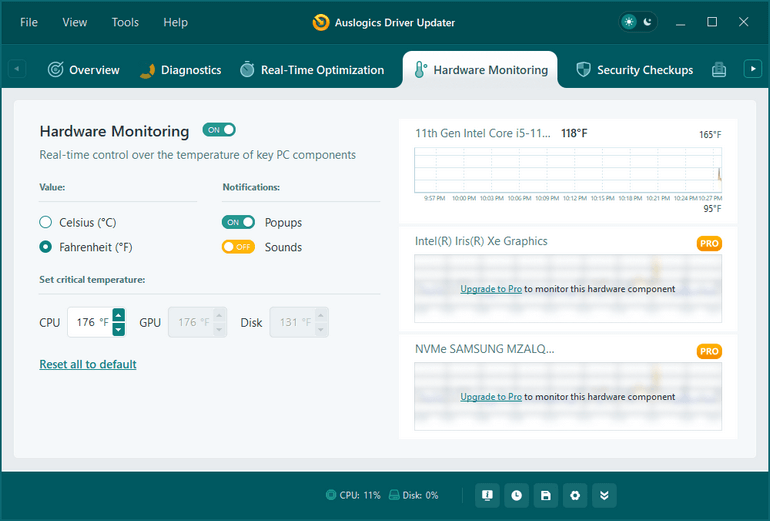Select the Hardware Monitoring tab
This screenshot has width=770, height=521.
(480, 70)
